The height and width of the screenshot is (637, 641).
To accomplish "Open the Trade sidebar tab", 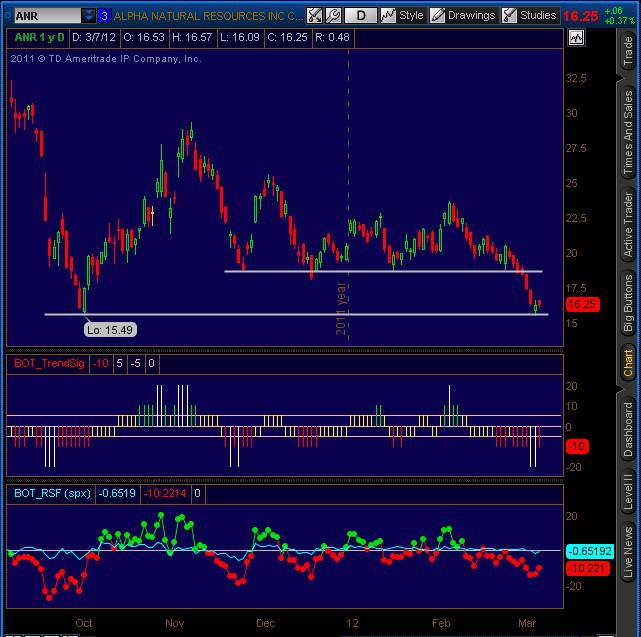I will click(x=628, y=51).
